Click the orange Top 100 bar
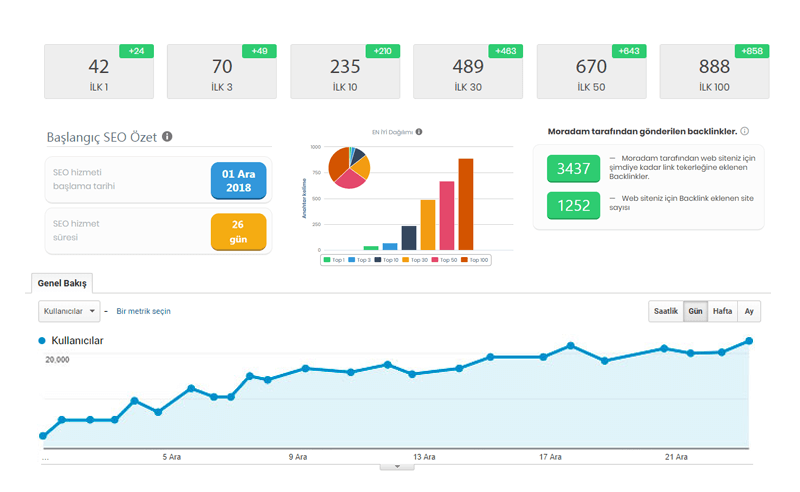This screenshot has width=800, height=492. tap(466, 204)
